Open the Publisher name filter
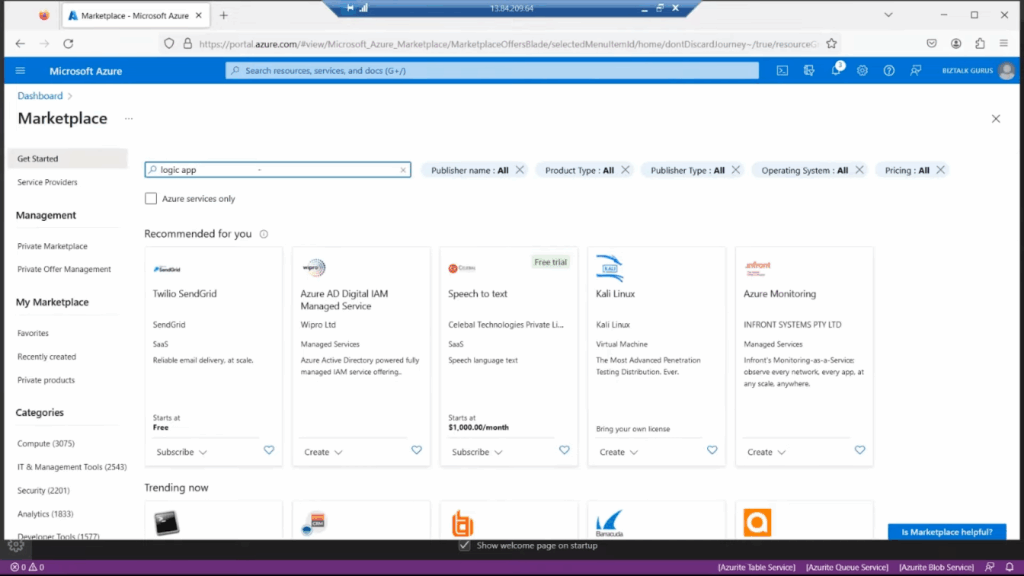The height and width of the screenshot is (576, 1024). click(x=470, y=170)
